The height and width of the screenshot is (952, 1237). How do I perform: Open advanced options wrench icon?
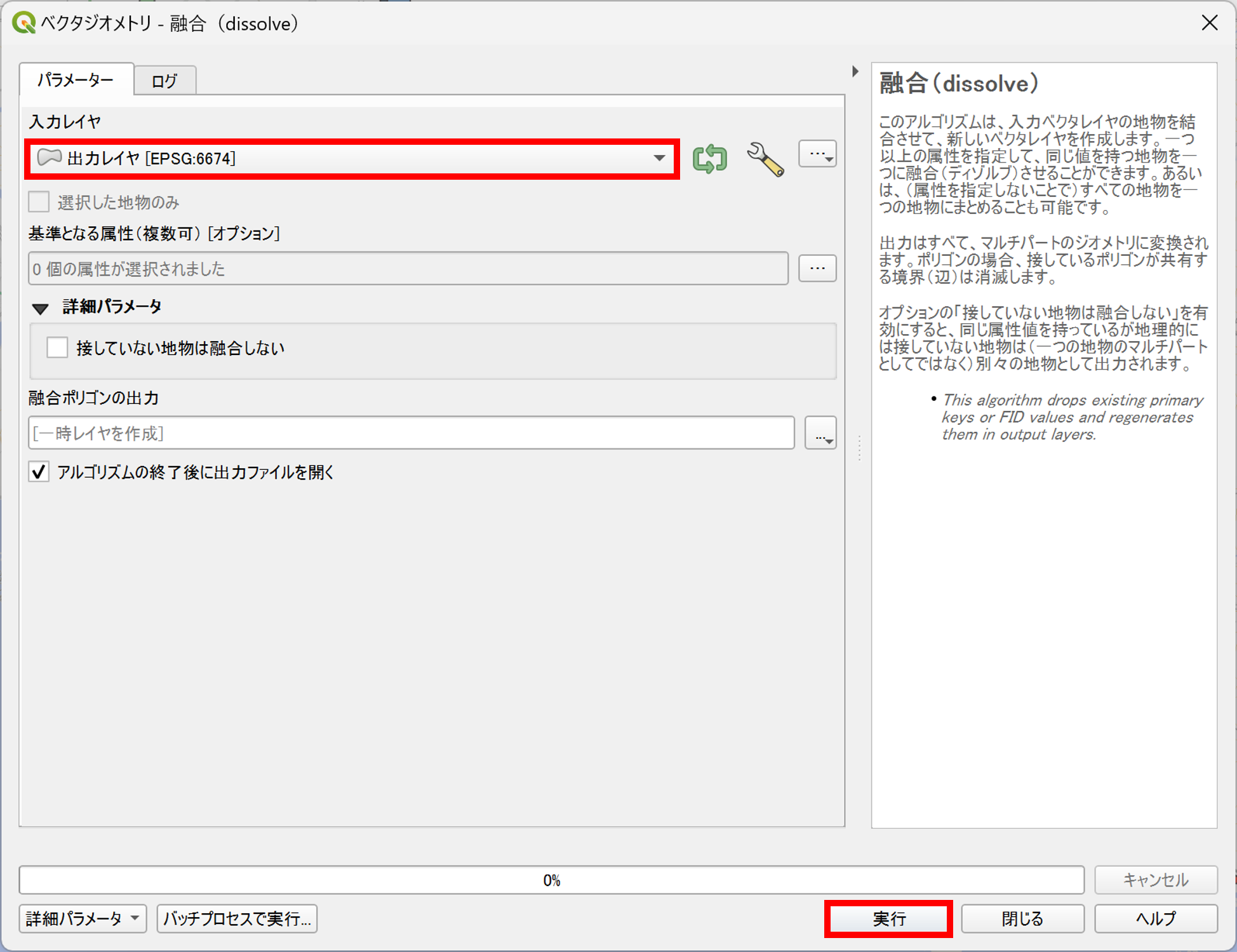tap(765, 159)
